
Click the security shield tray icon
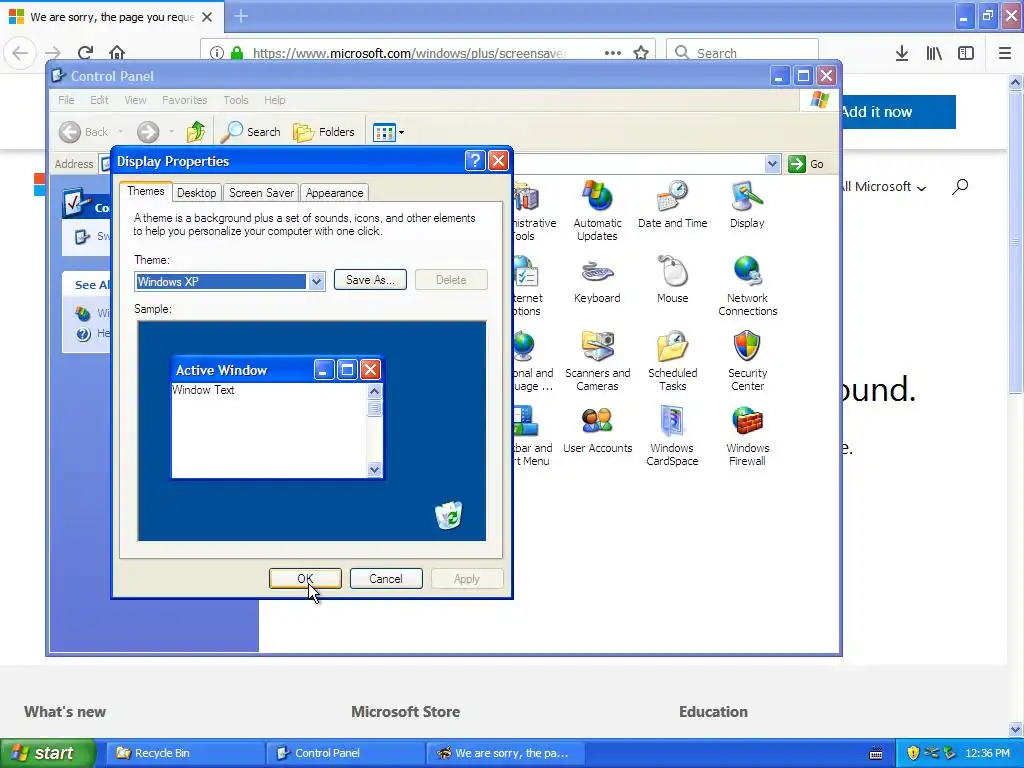coord(913,753)
